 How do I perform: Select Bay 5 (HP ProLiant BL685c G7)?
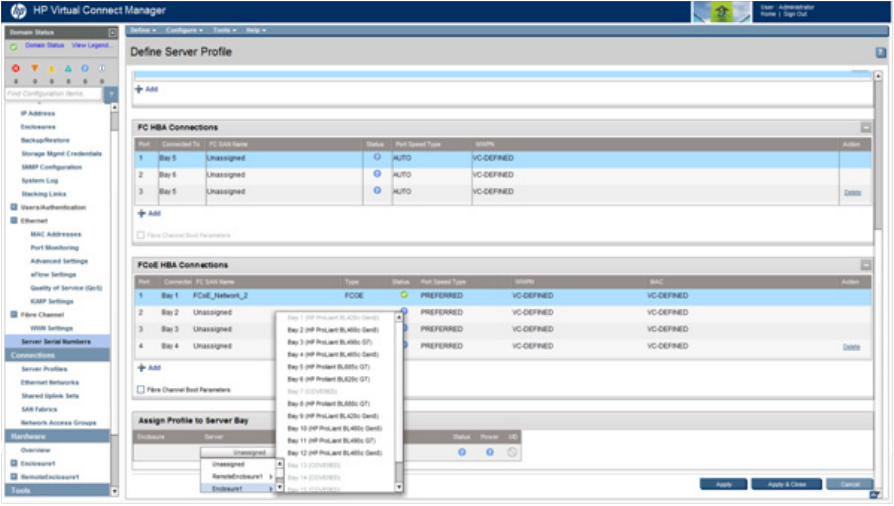tap(328, 367)
